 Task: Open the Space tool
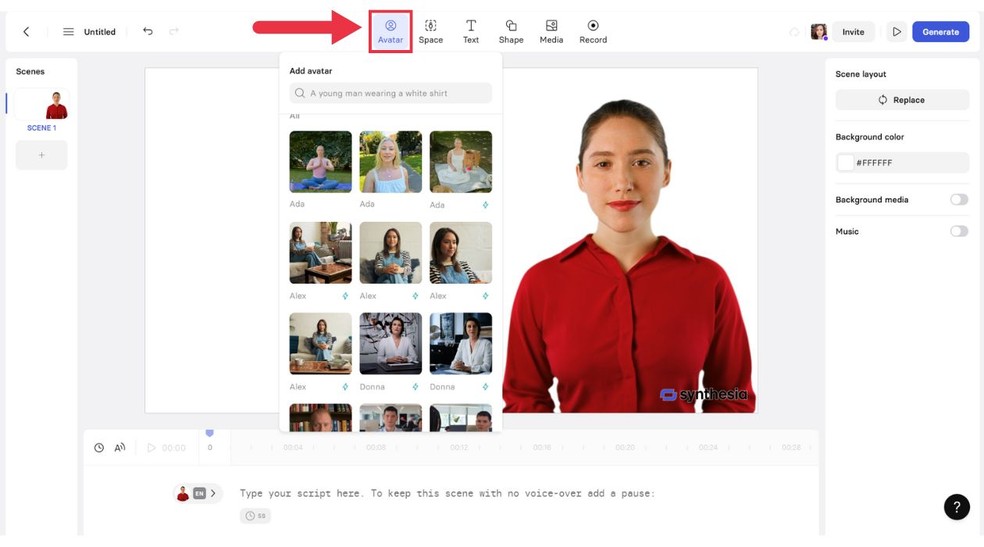pos(430,31)
